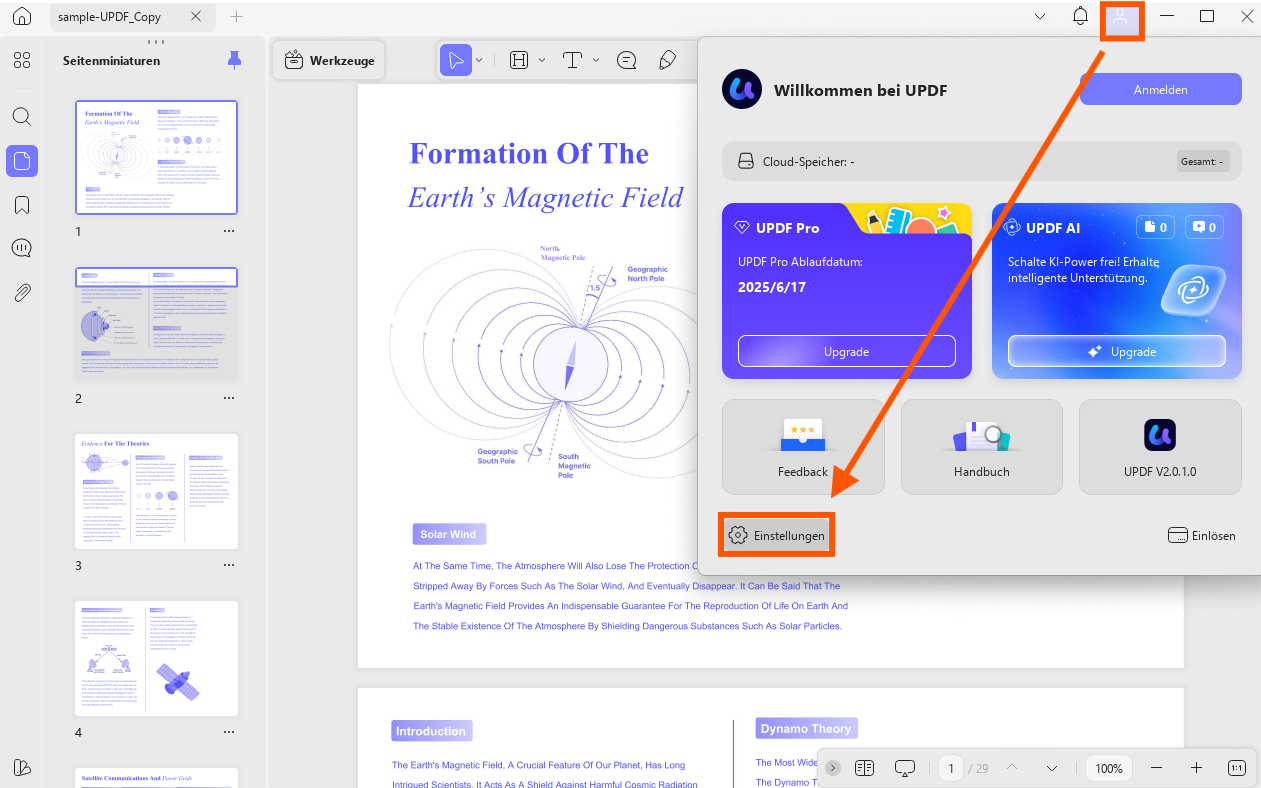Expand the pointer tool dropdown arrow

[x=479, y=60]
